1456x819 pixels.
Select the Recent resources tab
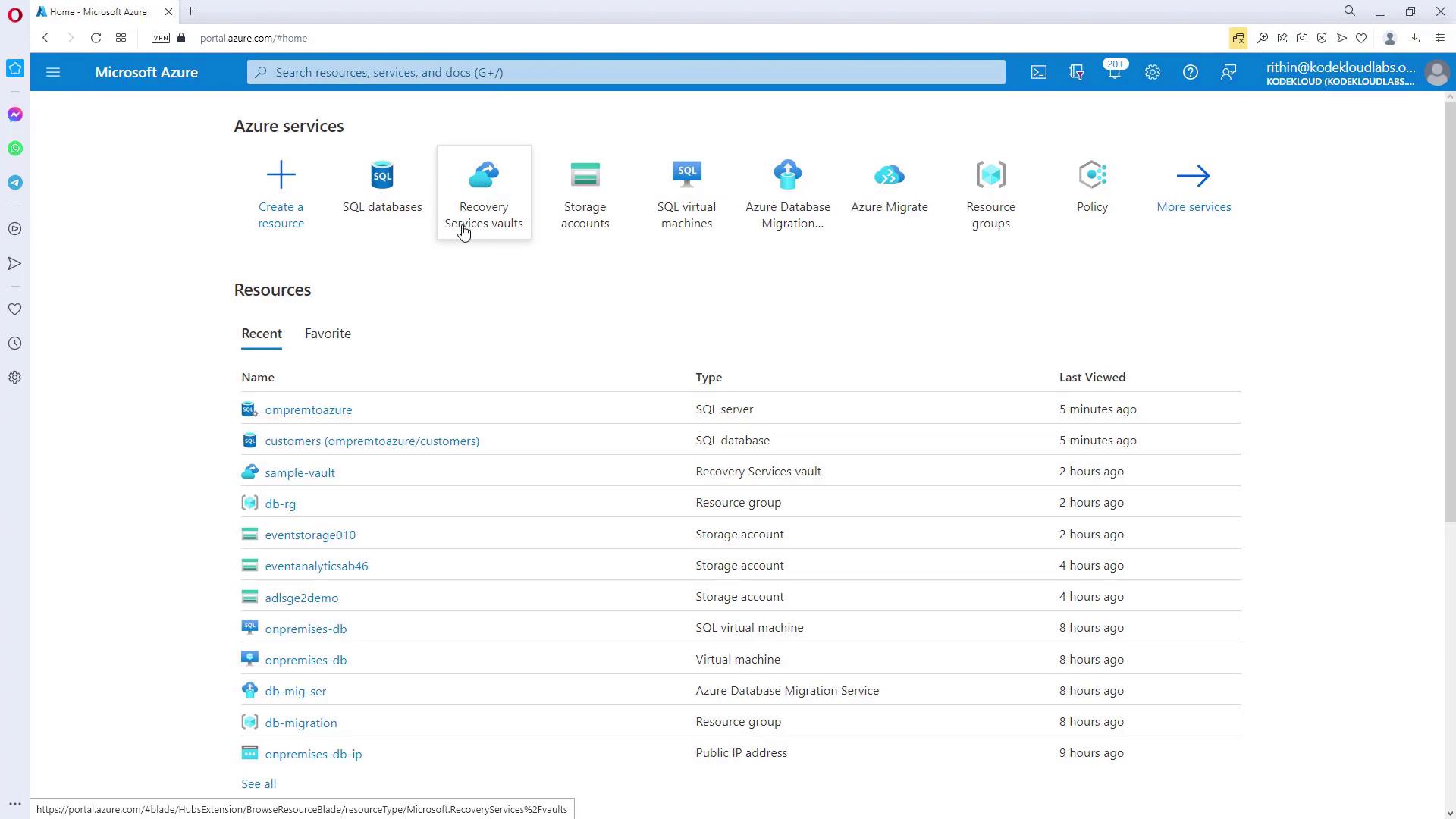pyautogui.click(x=262, y=334)
